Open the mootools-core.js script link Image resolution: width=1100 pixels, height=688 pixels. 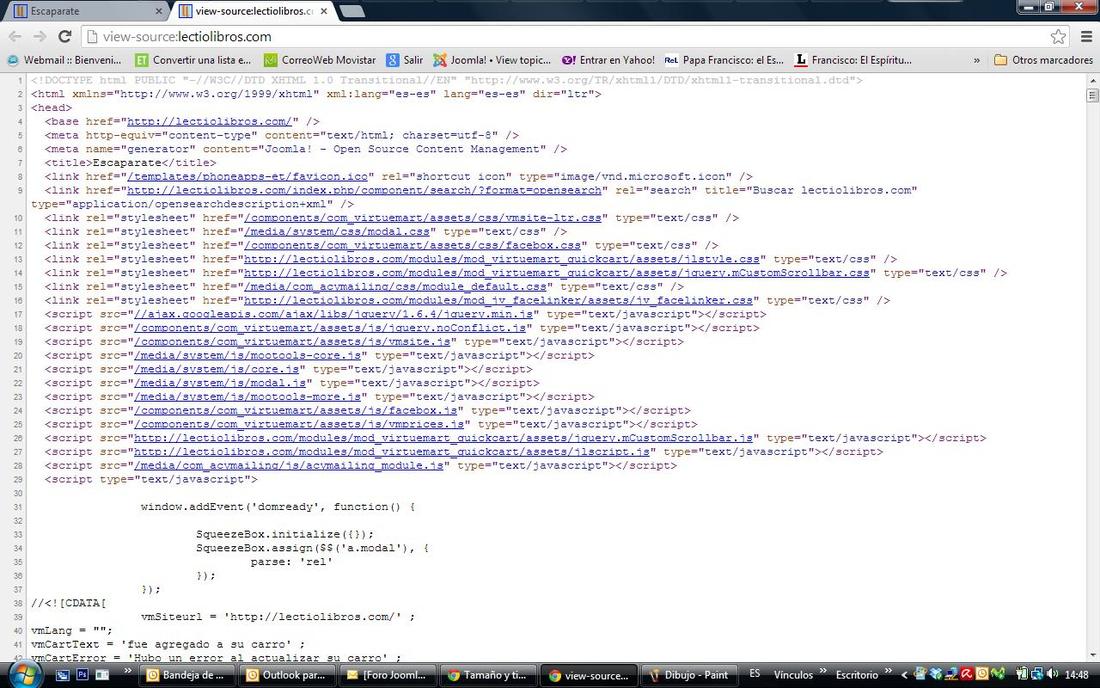click(x=247, y=355)
